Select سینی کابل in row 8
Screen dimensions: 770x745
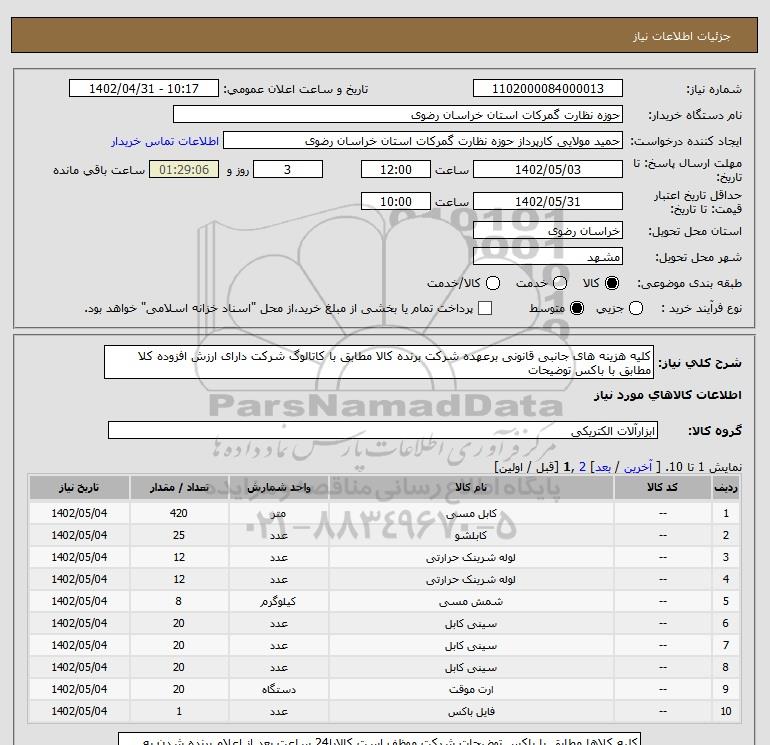(x=471, y=668)
